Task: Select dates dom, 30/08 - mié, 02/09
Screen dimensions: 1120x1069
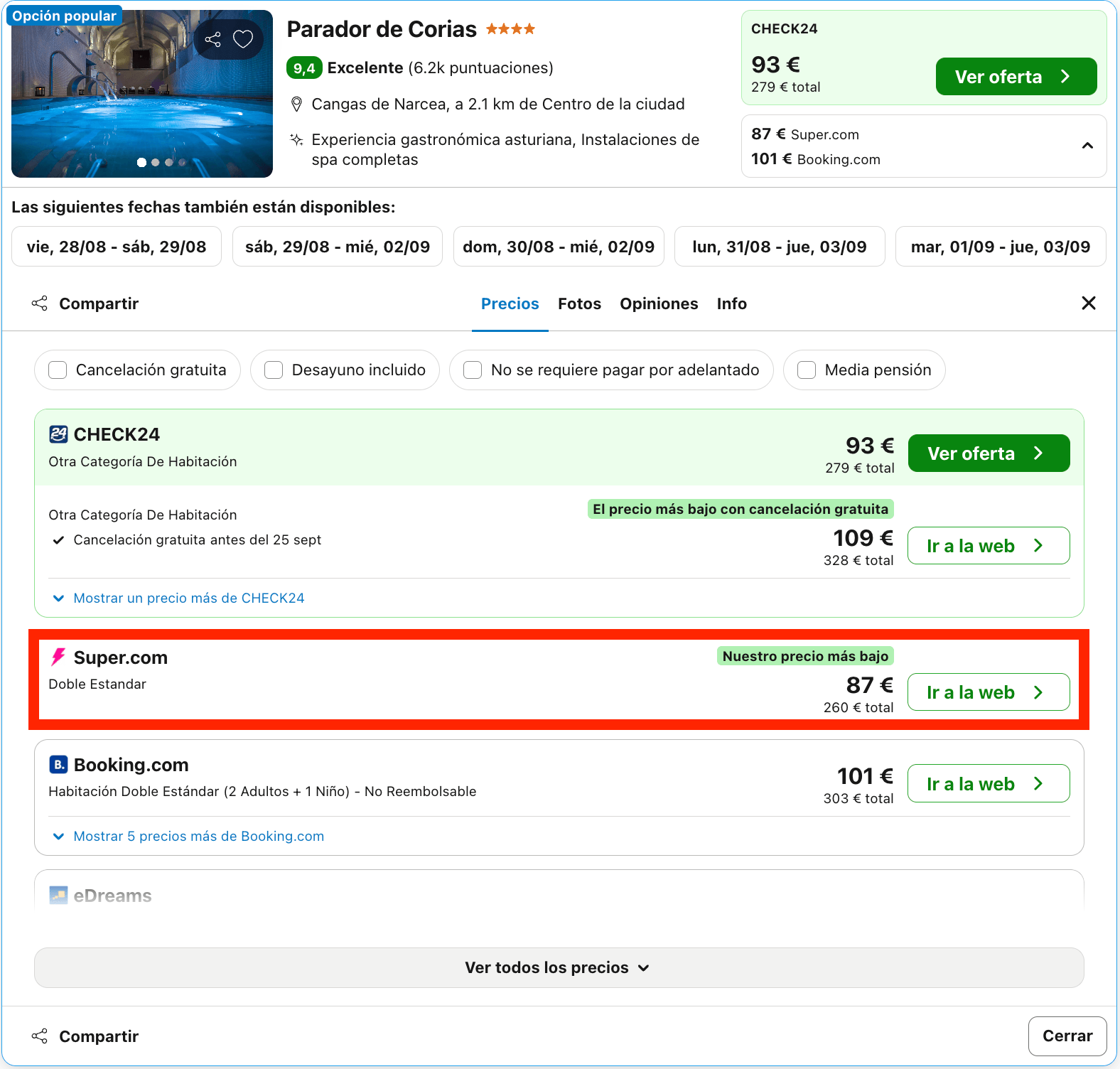Action: tap(559, 247)
